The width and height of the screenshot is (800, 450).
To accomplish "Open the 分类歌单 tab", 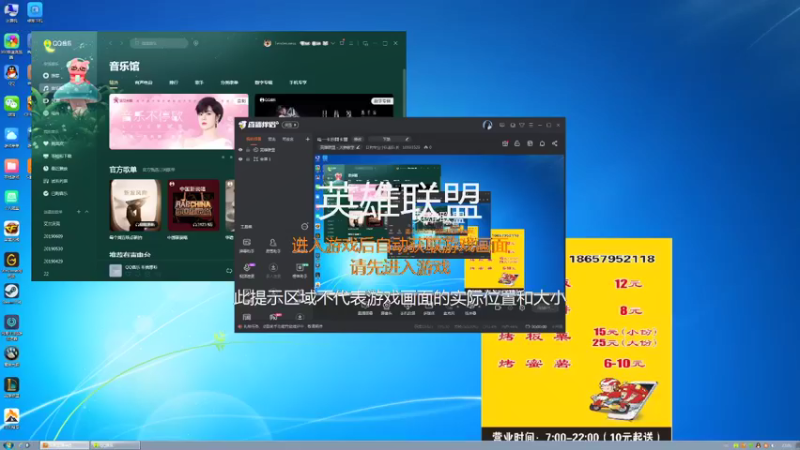I will point(229,82).
